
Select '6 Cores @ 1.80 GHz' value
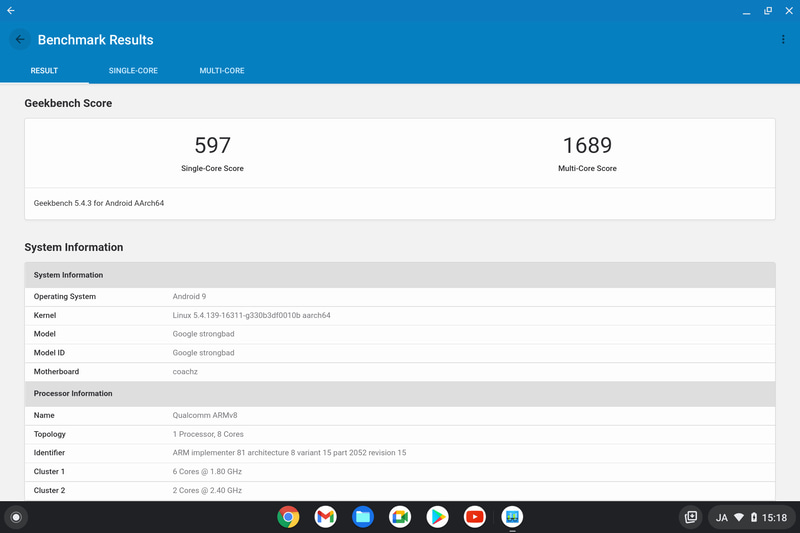[207, 471]
